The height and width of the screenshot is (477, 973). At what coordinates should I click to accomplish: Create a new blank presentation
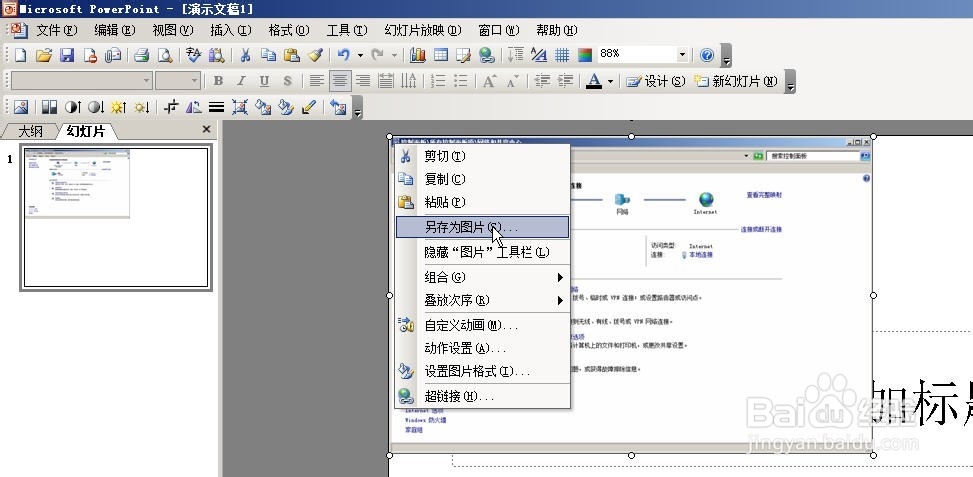[x=20, y=55]
